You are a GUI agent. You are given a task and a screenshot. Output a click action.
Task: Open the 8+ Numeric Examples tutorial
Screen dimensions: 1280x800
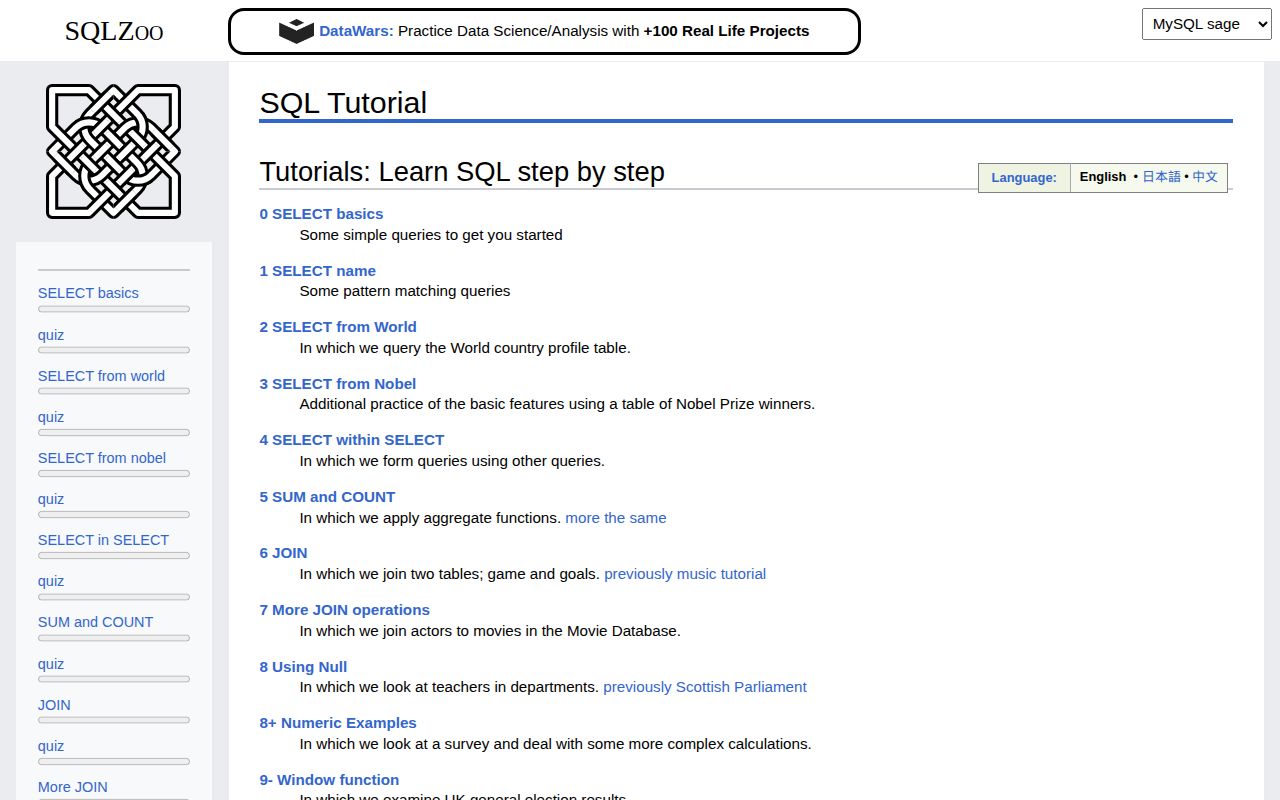click(338, 722)
